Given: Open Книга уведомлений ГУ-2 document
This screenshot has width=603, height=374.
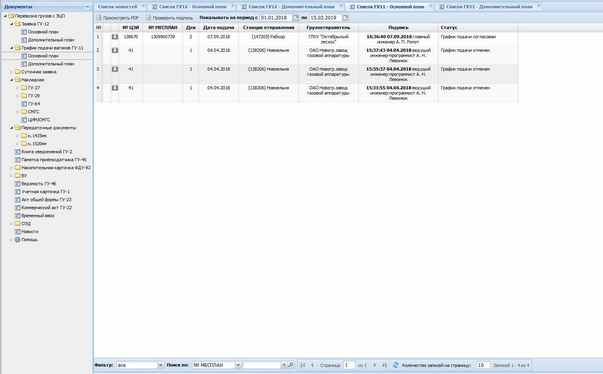Looking at the screenshot, I should [x=47, y=152].
